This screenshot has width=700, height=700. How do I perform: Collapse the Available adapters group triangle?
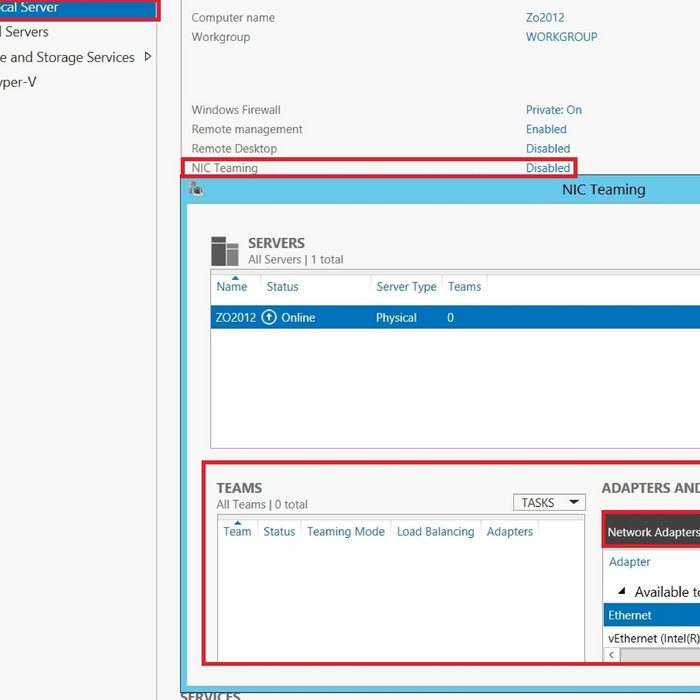pos(622,592)
